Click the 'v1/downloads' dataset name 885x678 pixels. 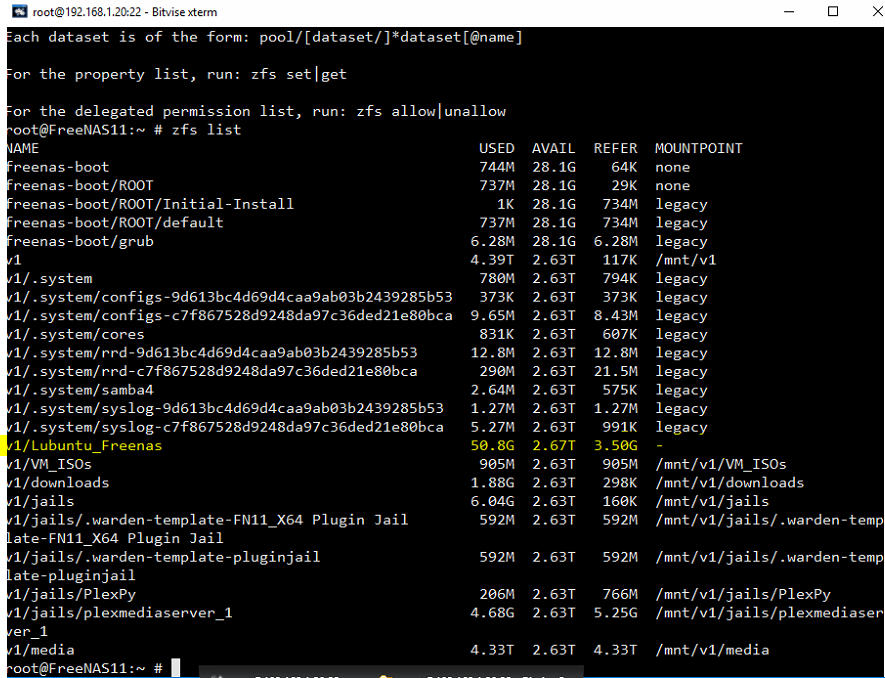click(x=58, y=483)
